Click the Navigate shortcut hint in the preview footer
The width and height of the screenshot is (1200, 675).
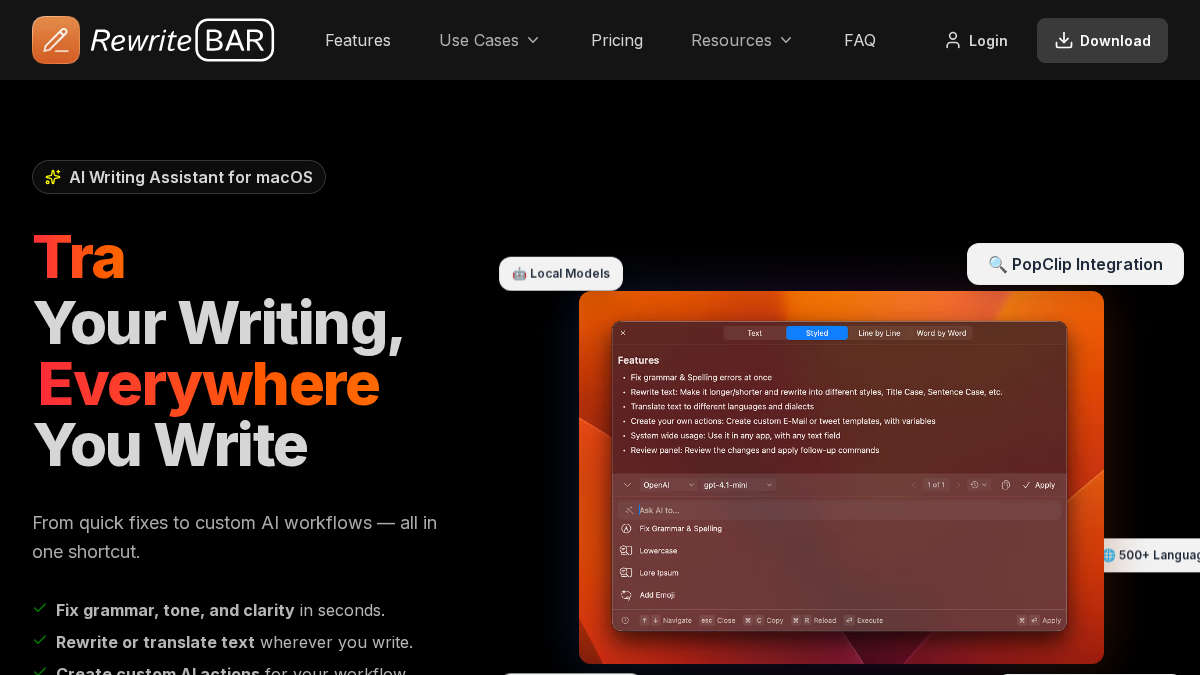tap(665, 620)
